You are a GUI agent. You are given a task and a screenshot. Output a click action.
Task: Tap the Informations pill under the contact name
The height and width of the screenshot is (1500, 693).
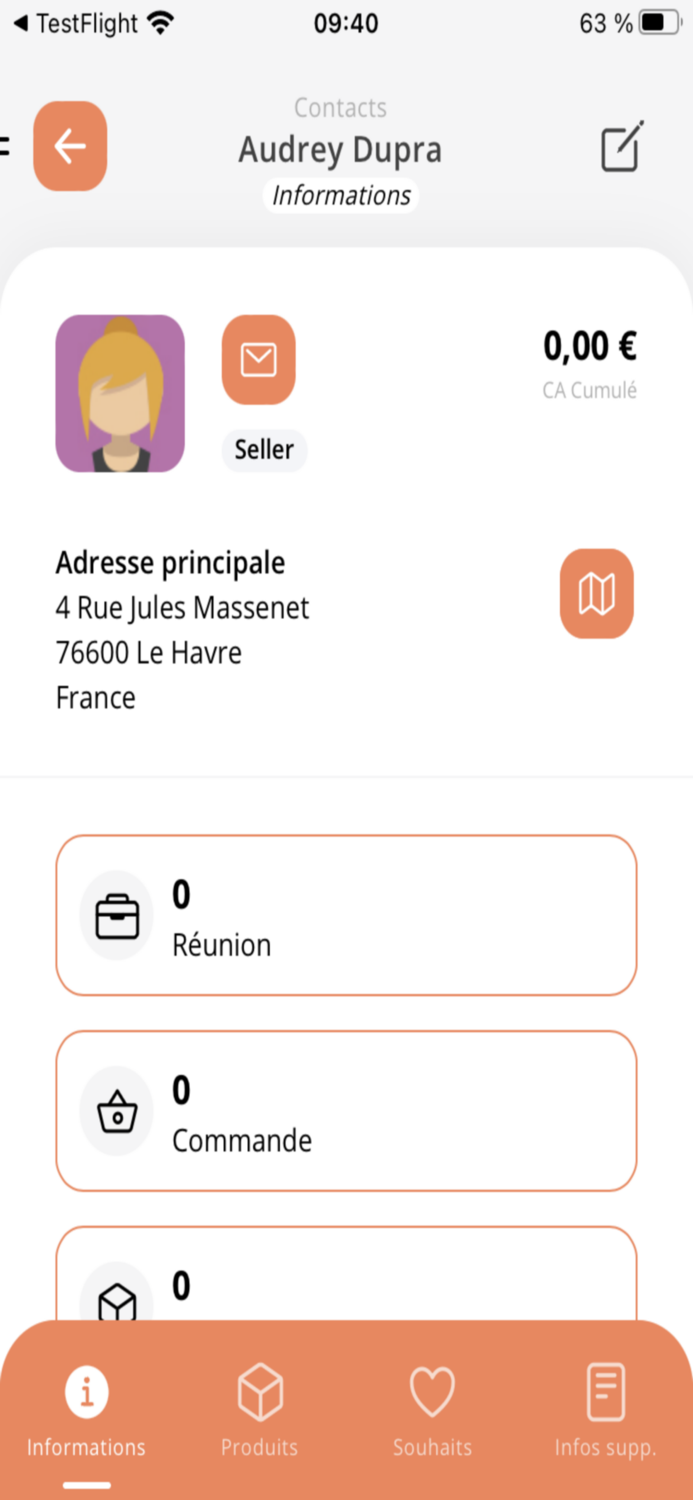coord(340,195)
